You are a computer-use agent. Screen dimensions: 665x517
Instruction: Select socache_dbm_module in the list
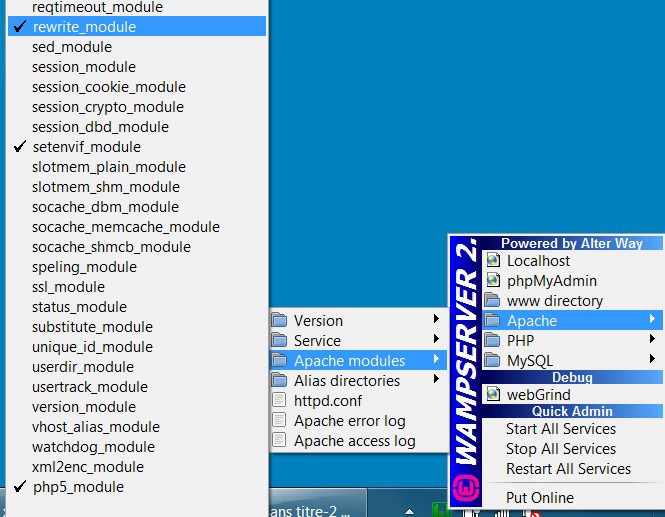point(137,207)
